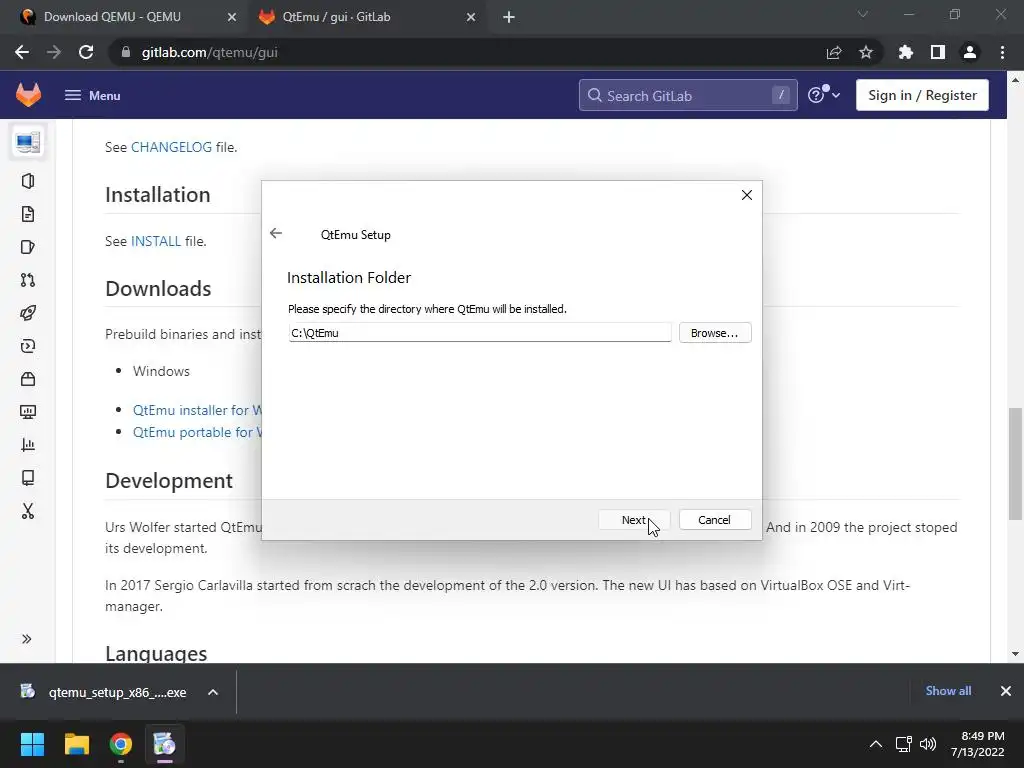
Task: Open Chrome profile icon
Action: pyautogui.click(x=970, y=52)
